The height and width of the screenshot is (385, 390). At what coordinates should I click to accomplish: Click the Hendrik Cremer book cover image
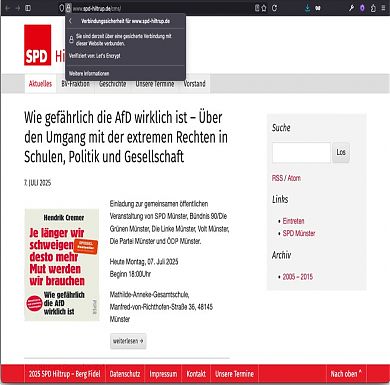pyautogui.click(x=62, y=265)
